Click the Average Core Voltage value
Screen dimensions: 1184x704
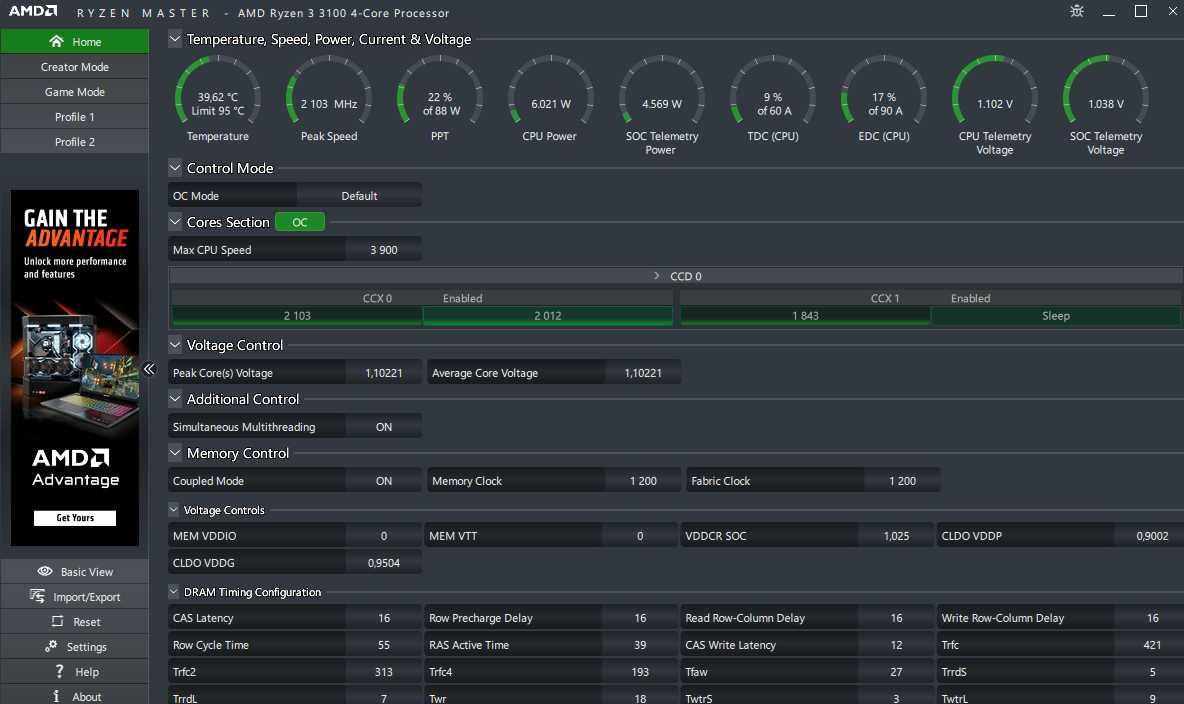pos(643,372)
